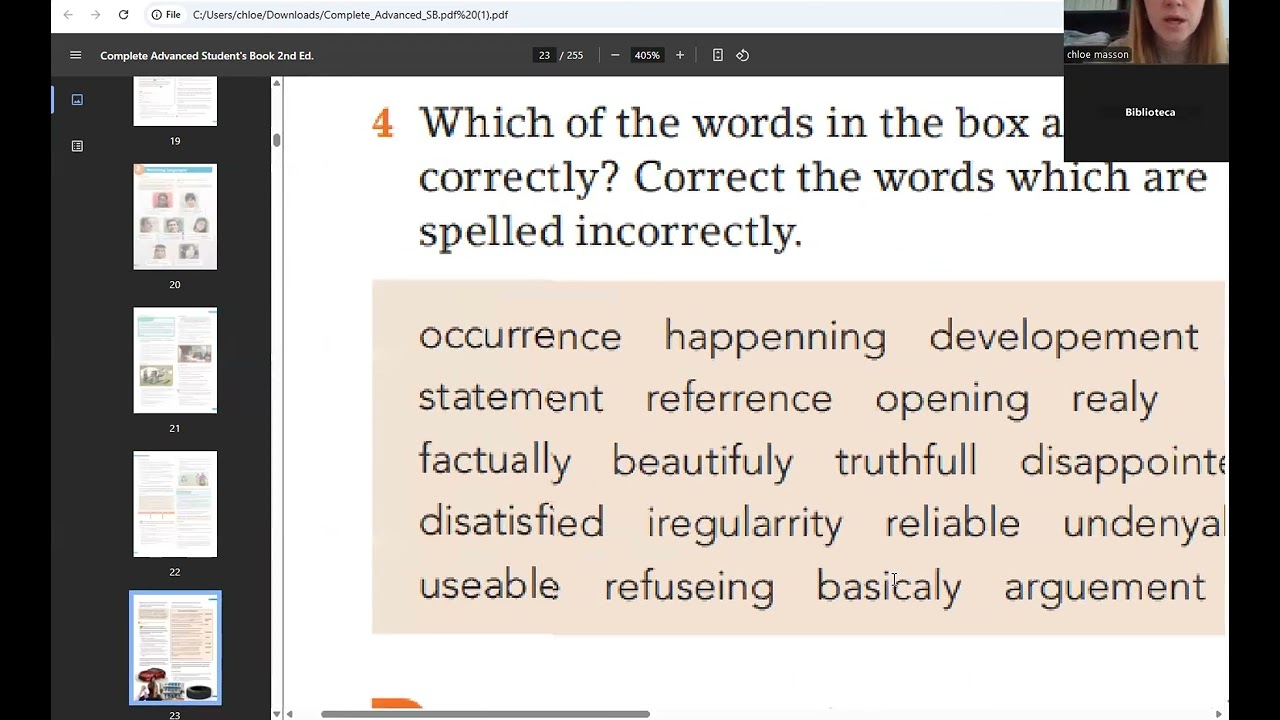
Task: Click the page number field showing 23
Action: coord(544,55)
